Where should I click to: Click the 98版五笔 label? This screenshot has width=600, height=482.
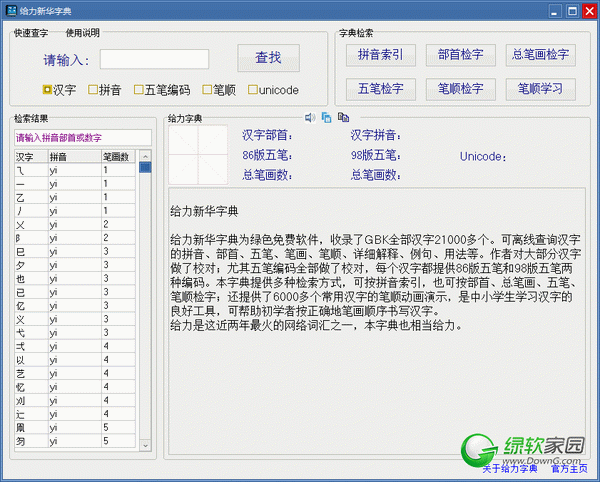376,155
